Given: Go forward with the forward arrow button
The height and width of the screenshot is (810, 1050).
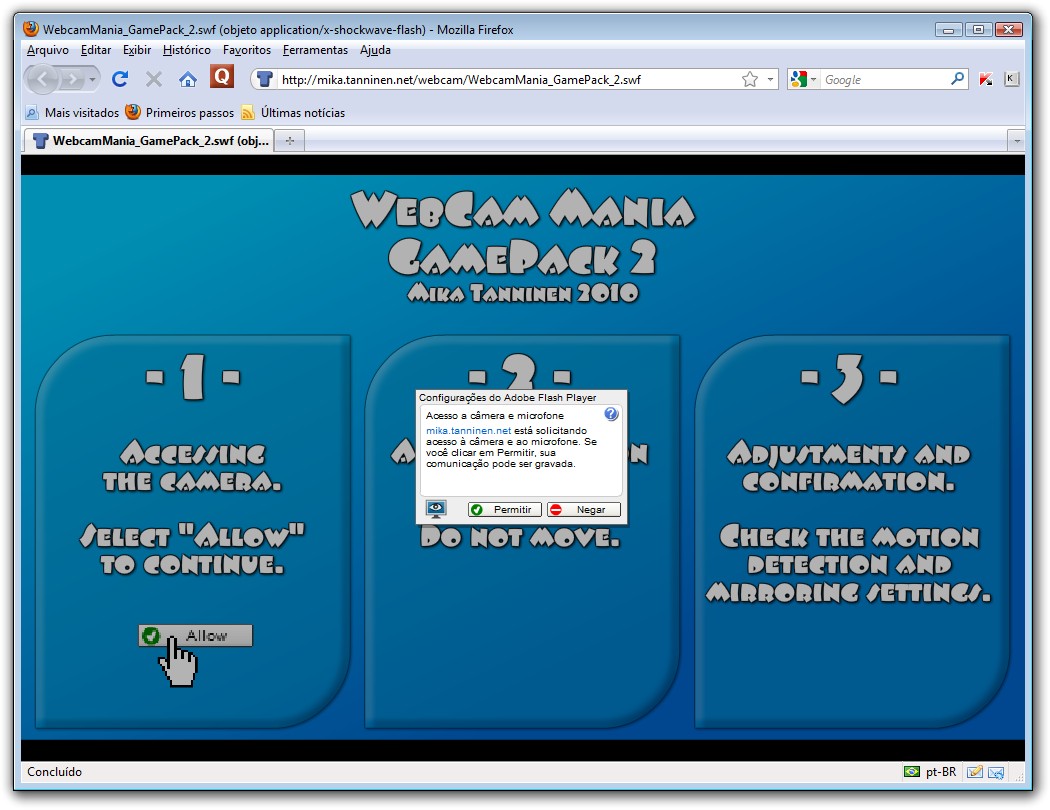Looking at the screenshot, I should [x=71, y=80].
